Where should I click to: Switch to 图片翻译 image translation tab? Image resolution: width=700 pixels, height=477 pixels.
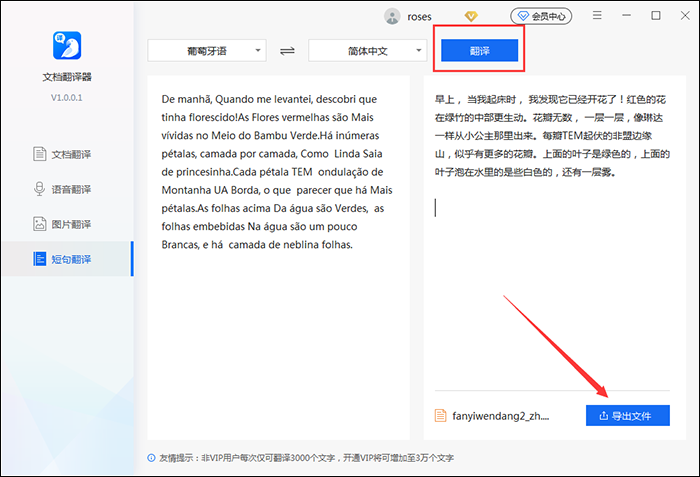66,224
